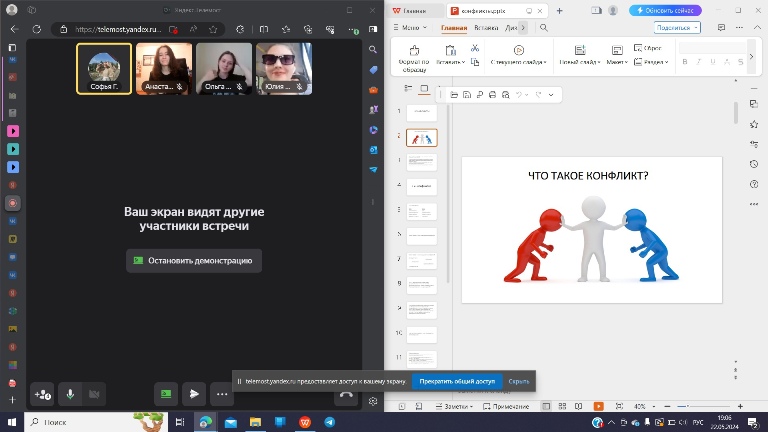Expand the Новый слайд dropdown
768x432 pixels.
[x=580, y=61]
